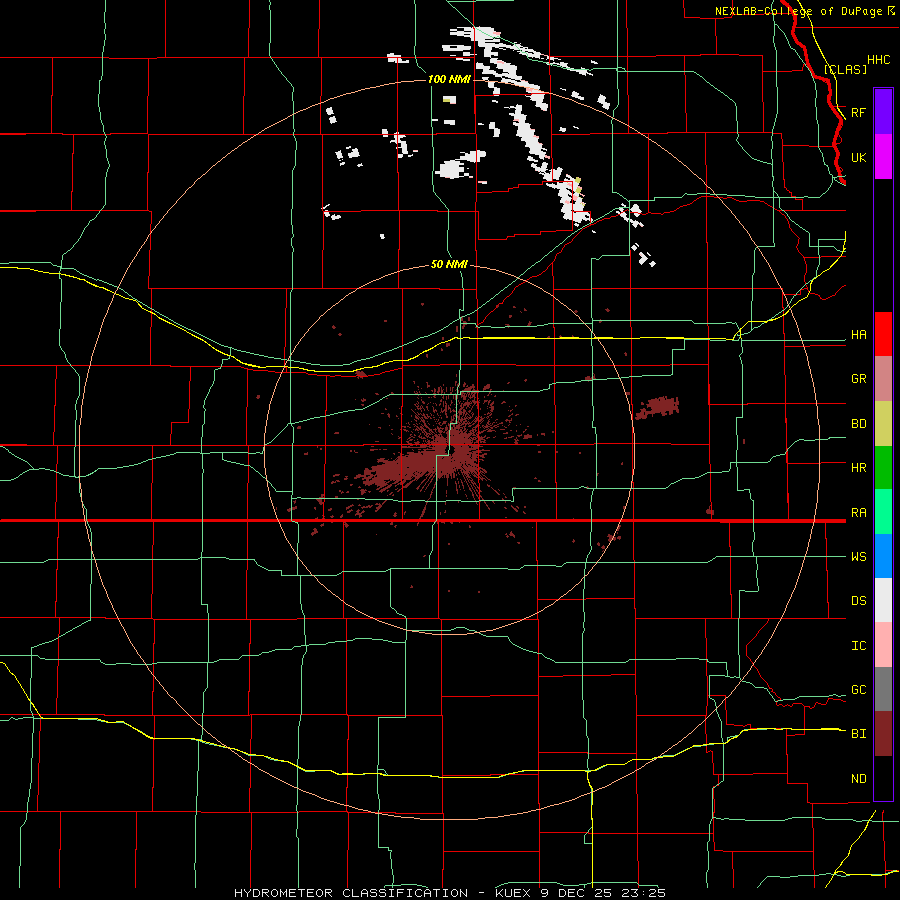Click the GR dusty pink legend swatch

pyautogui.click(x=883, y=379)
